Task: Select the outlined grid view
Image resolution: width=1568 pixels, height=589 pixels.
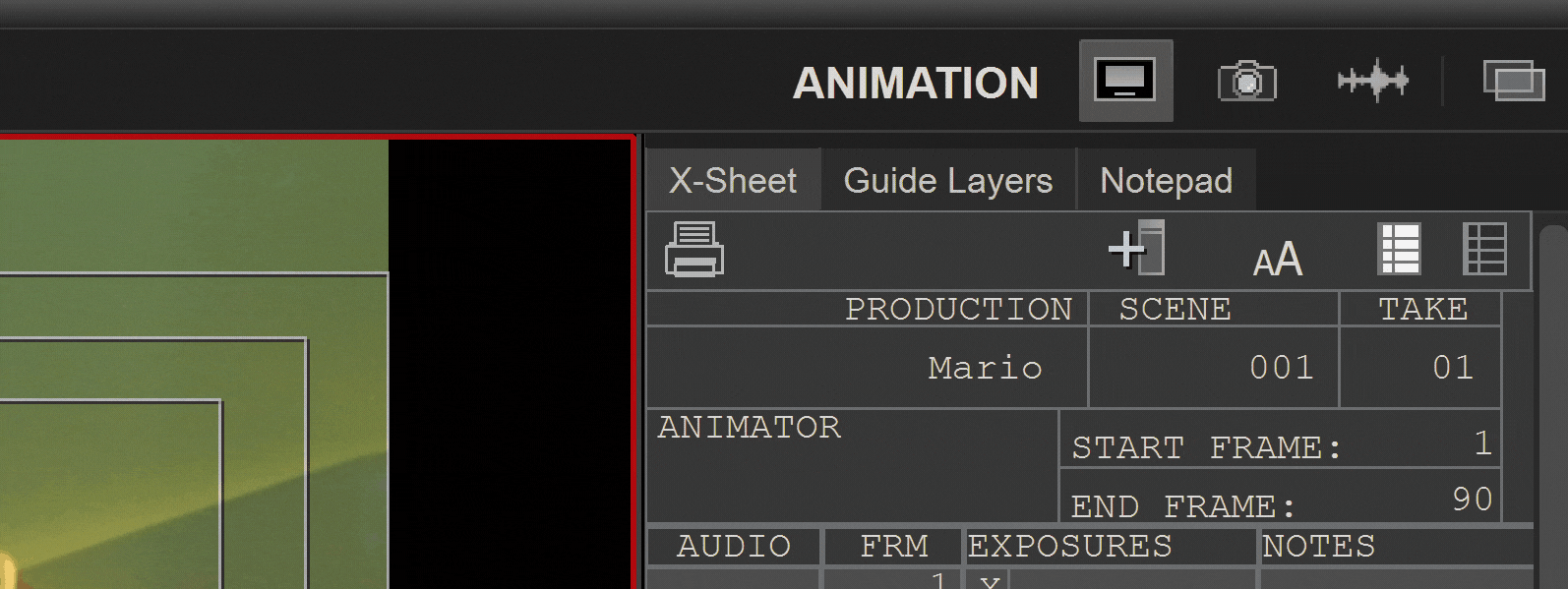Action: point(1485,249)
